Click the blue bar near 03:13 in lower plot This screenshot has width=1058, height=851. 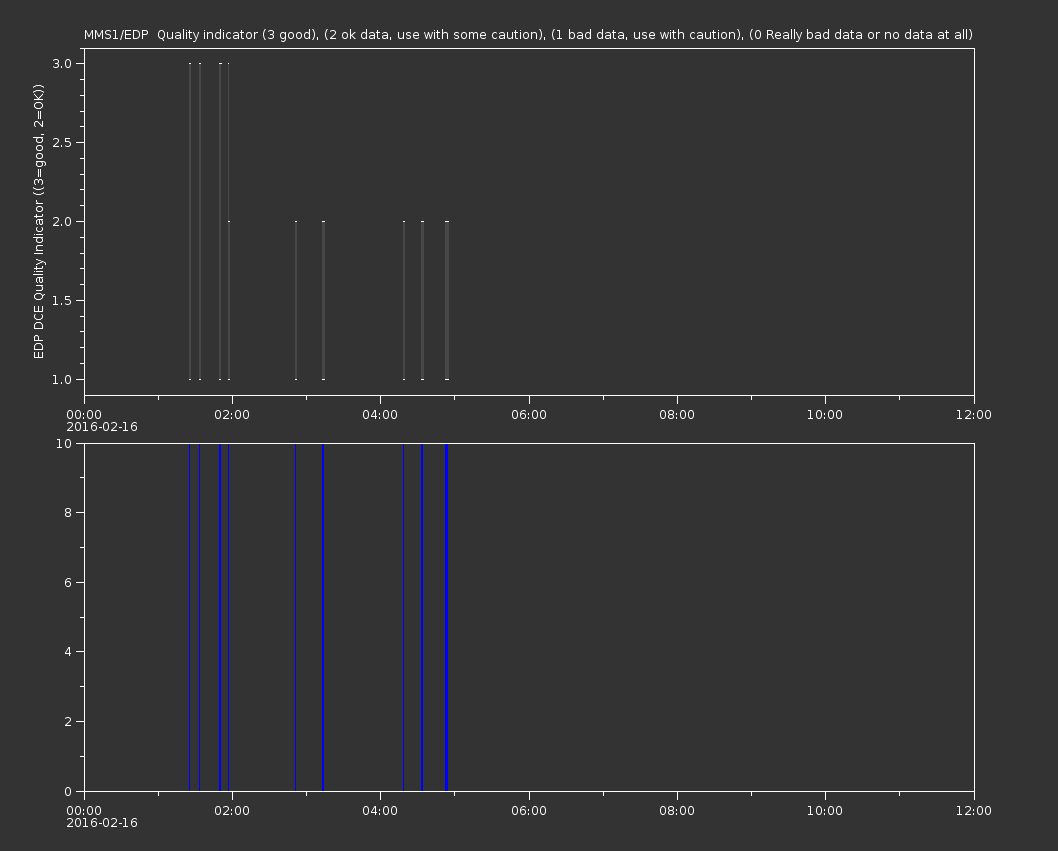(x=323, y=617)
